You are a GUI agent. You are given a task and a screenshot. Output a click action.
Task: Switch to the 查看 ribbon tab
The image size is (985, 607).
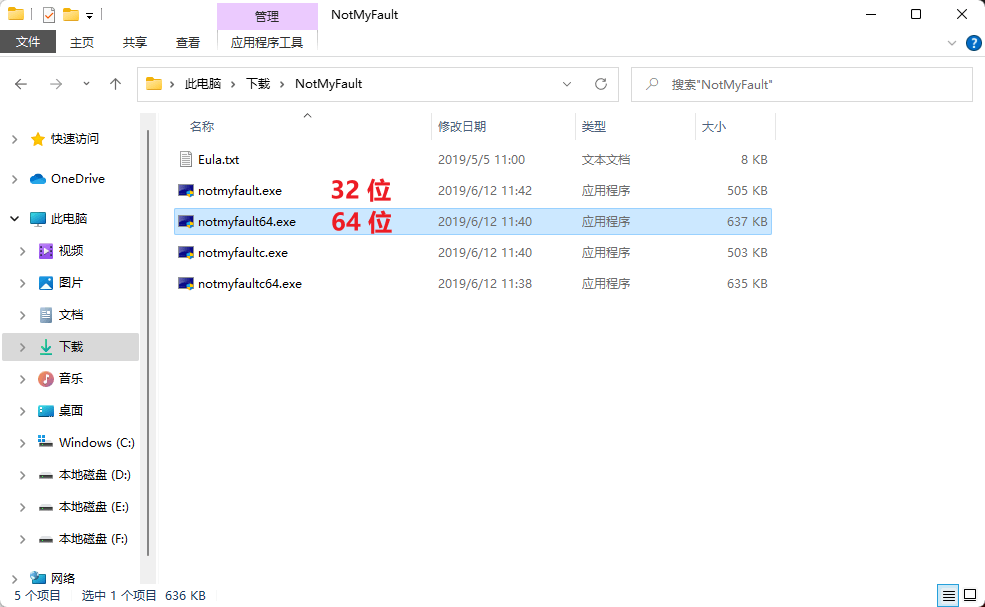[x=188, y=42]
